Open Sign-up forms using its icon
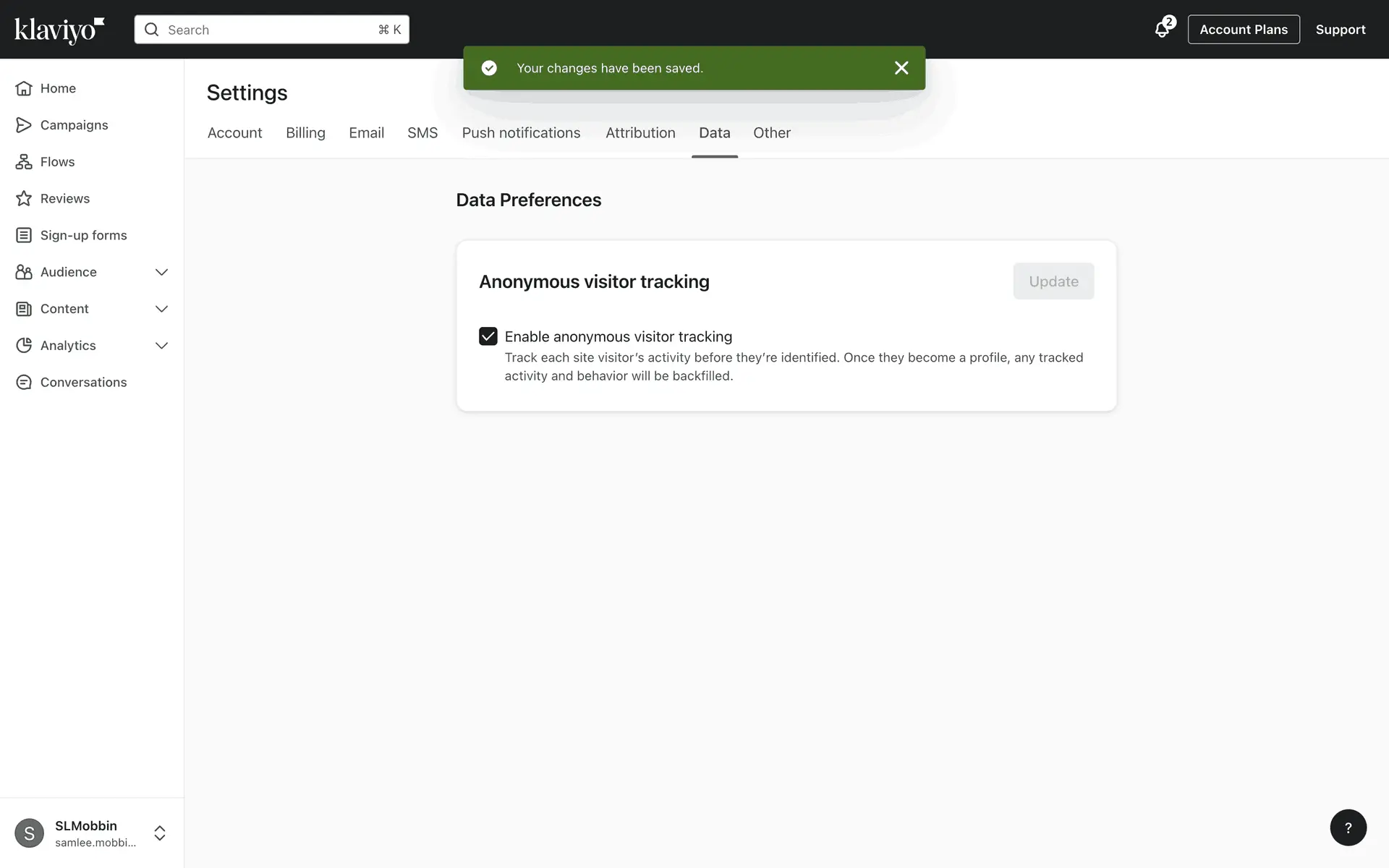 click(x=24, y=235)
